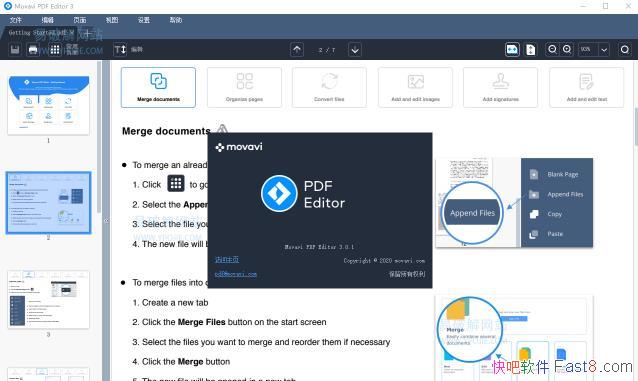
Task: Click the Convert files card
Action: [329, 88]
